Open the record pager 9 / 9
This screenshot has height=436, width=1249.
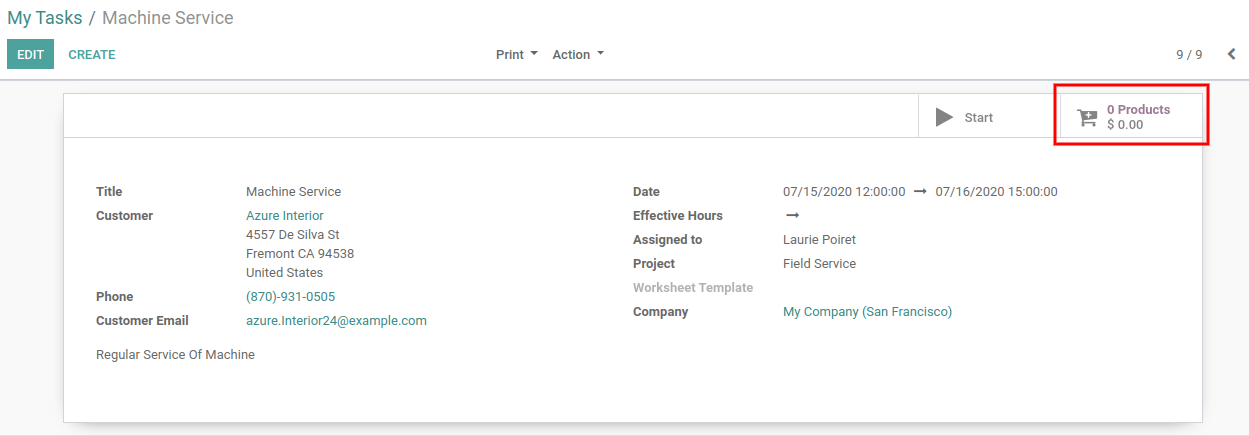point(1189,55)
